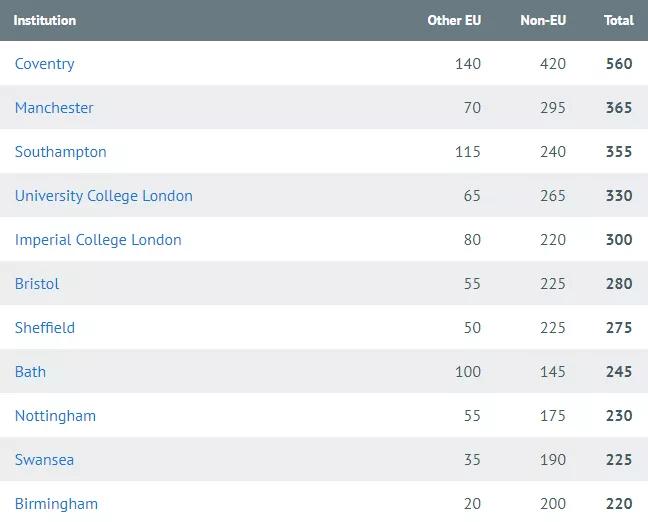Click Southampton's Other EU value 115
The image size is (648, 522).
[x=467, y=152]
